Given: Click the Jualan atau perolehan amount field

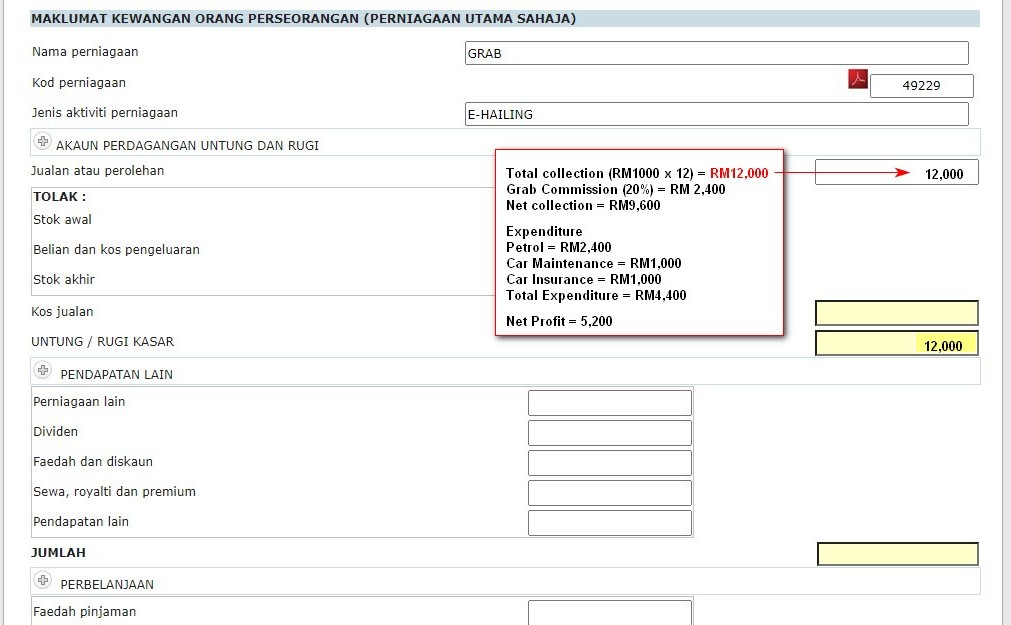Looking at the screenshot, I should pyautogui.click(x=896, y=172).
